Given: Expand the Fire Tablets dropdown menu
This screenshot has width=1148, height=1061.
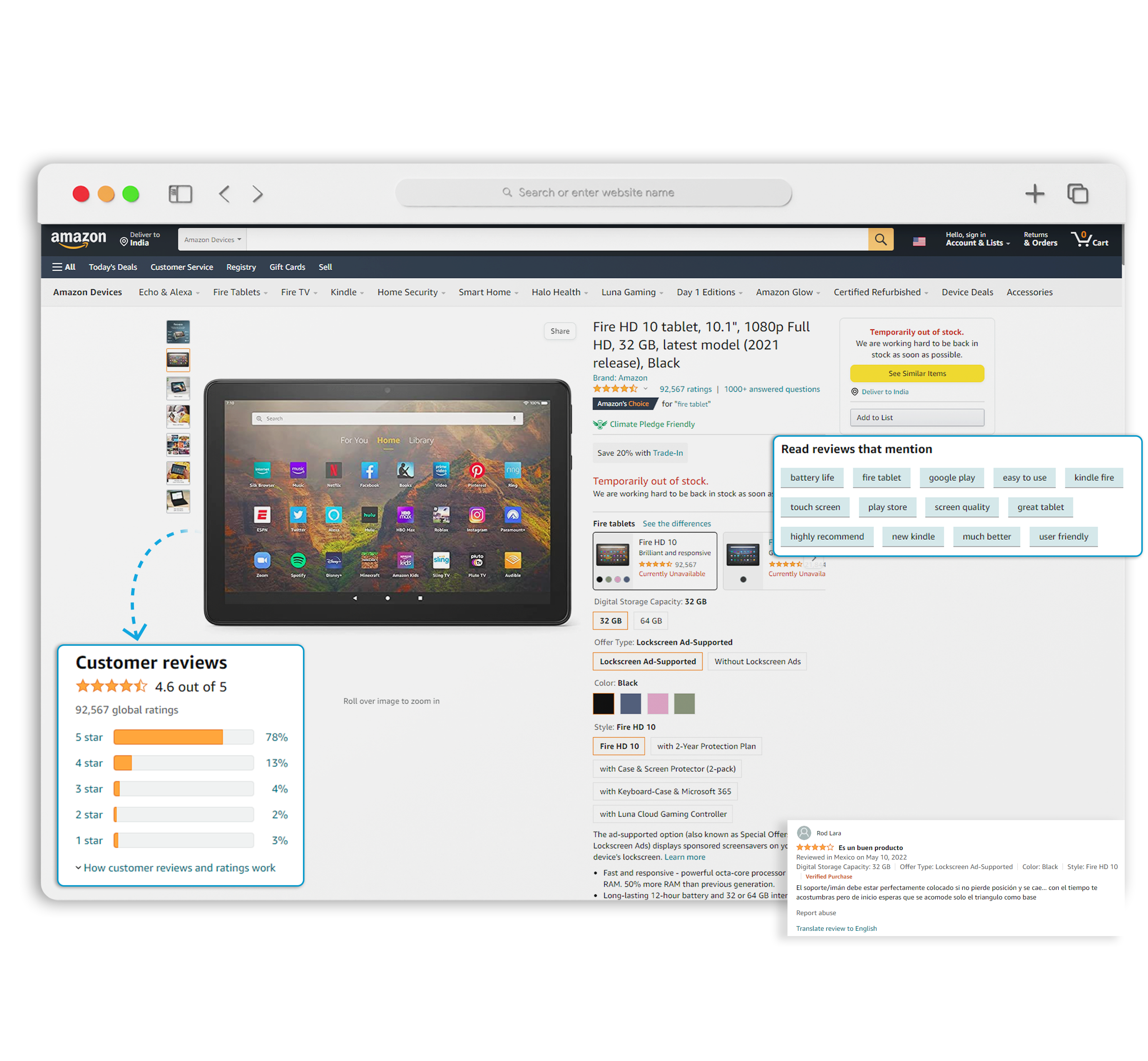Looking at the screenshot, I should [x=237, y=294].
